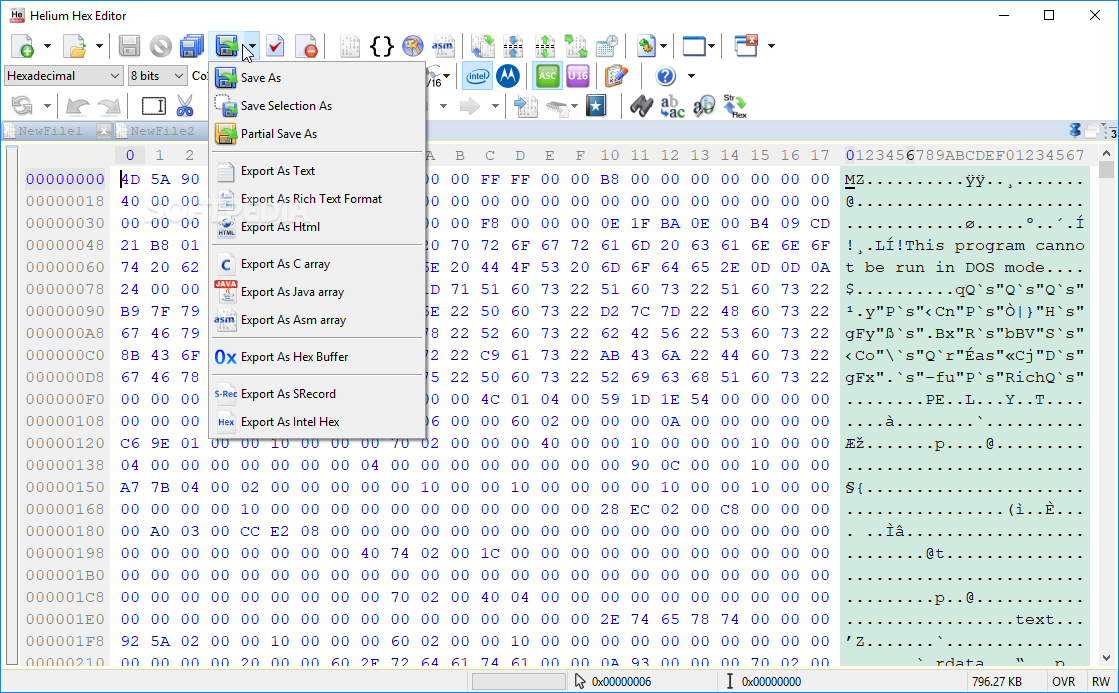Click the clipboard with pencil icon
This screenshot has width=1119, height=693.
coord(616,76)
